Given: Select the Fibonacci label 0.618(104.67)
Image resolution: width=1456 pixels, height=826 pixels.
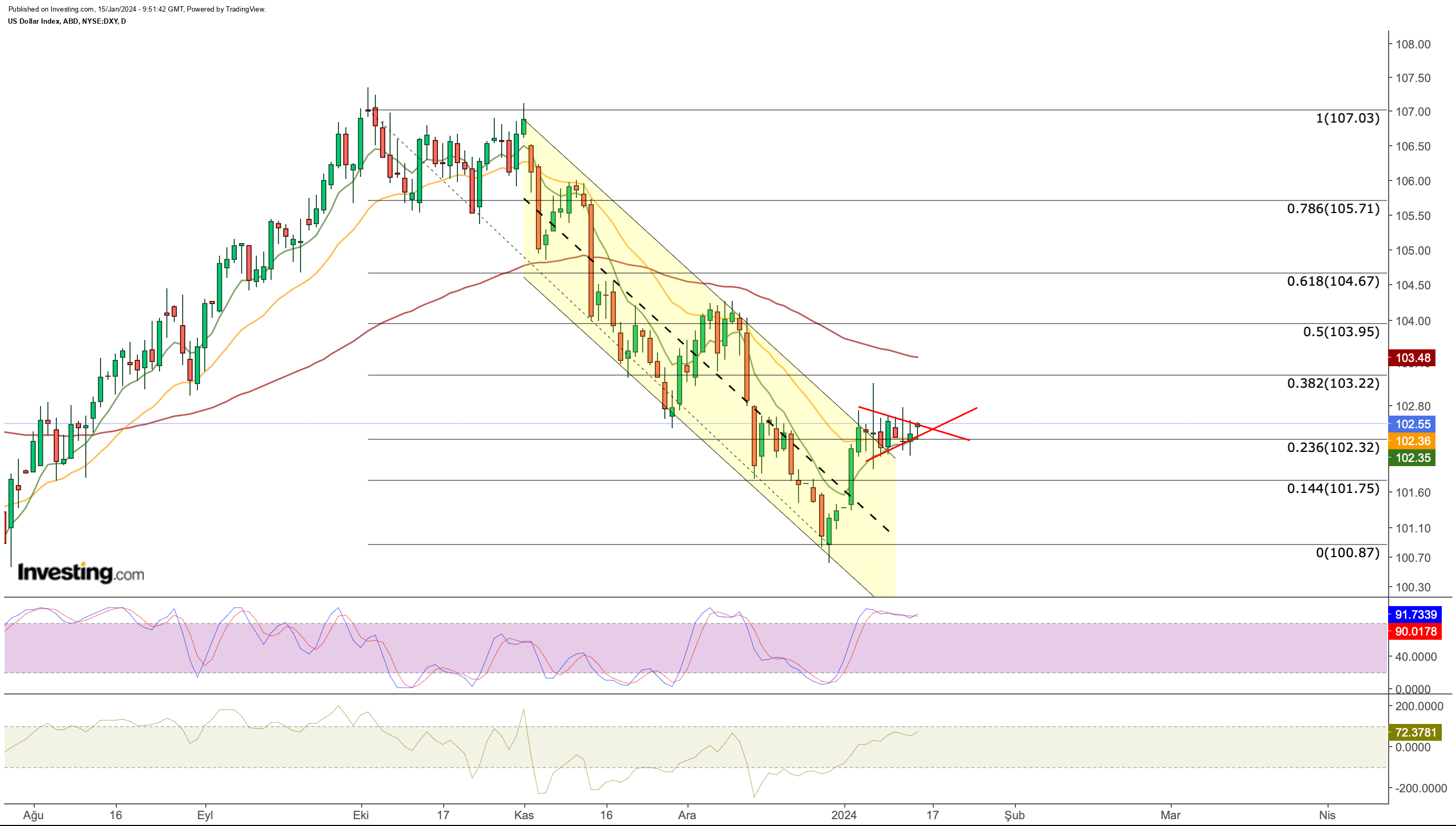Looking at the screenshot, I should [x=1333, y=281].
